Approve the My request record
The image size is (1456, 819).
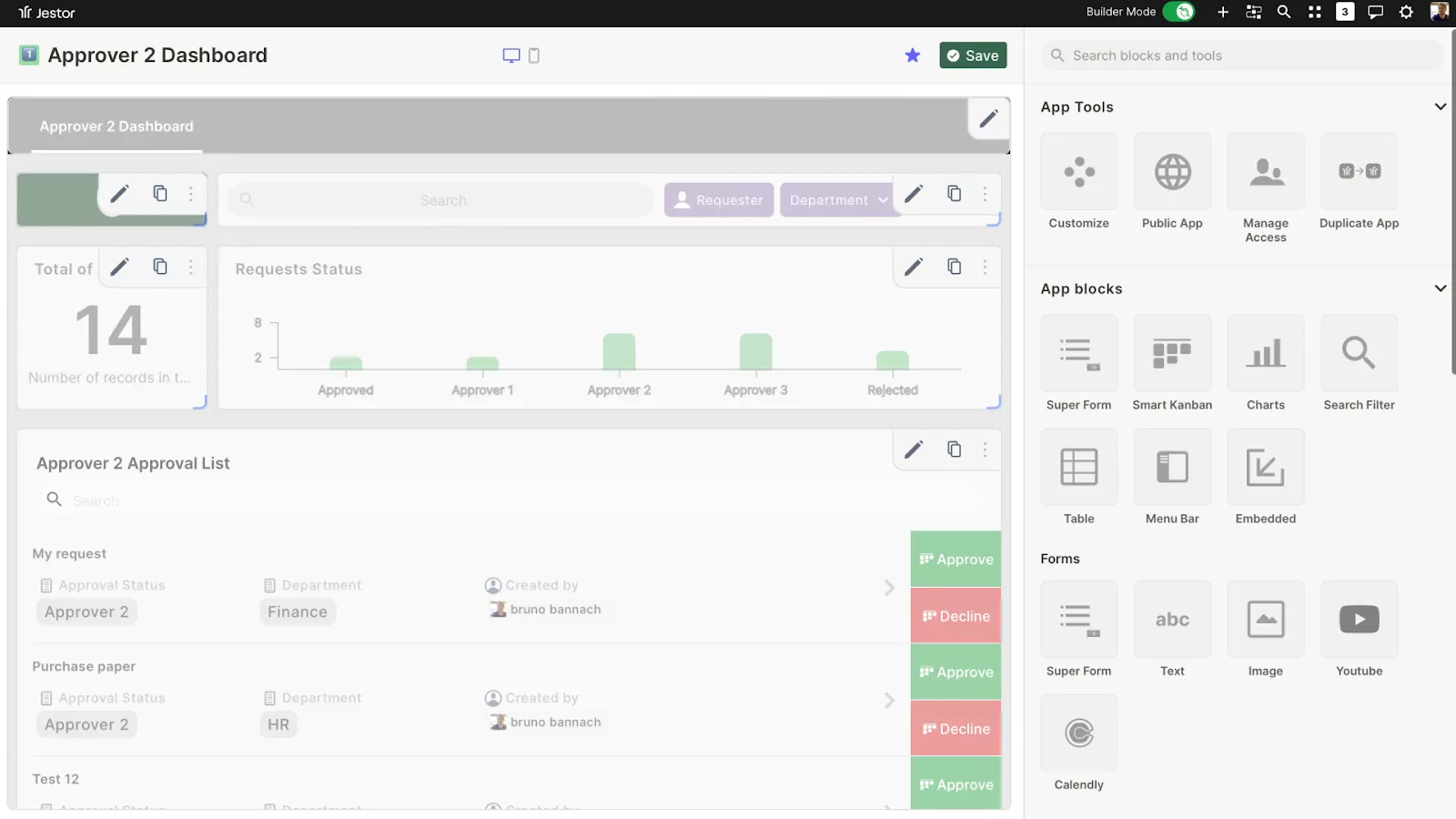pyautogui.click(x=955, y=560)
